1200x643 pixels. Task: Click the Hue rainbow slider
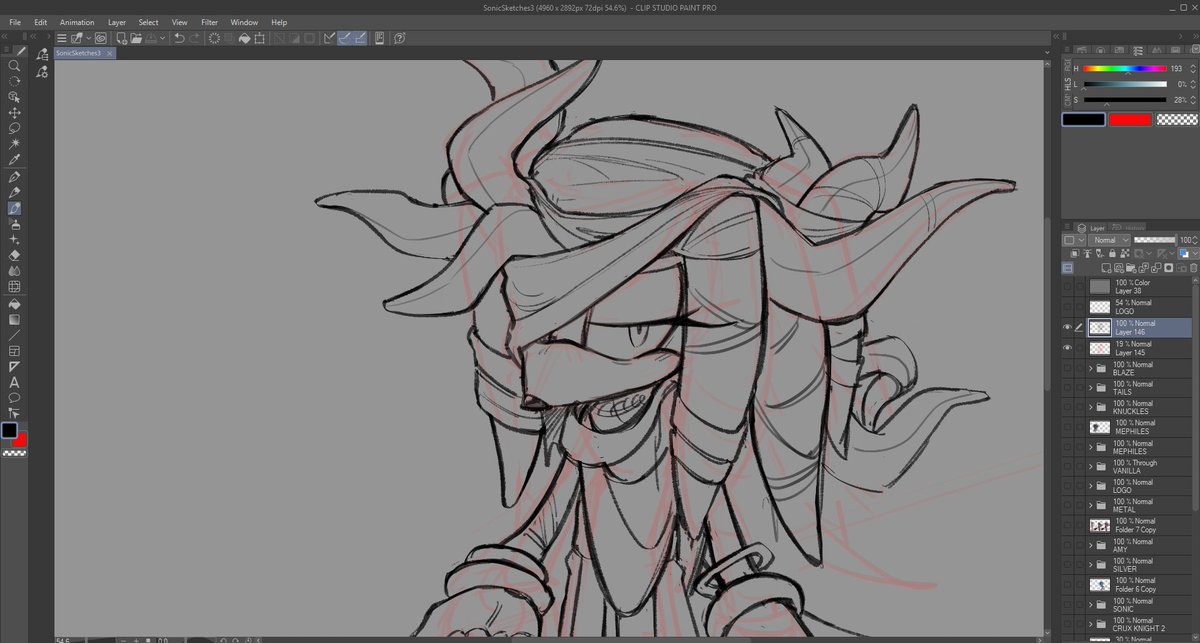(x=1125, y=69)
